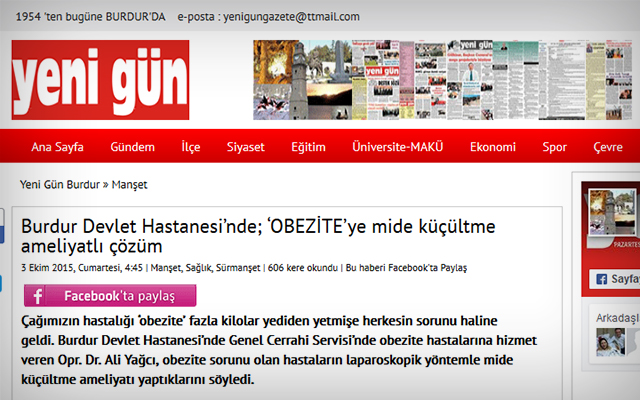
Task: Click the sidebar clock tower thumbnail
Action: 613,212
